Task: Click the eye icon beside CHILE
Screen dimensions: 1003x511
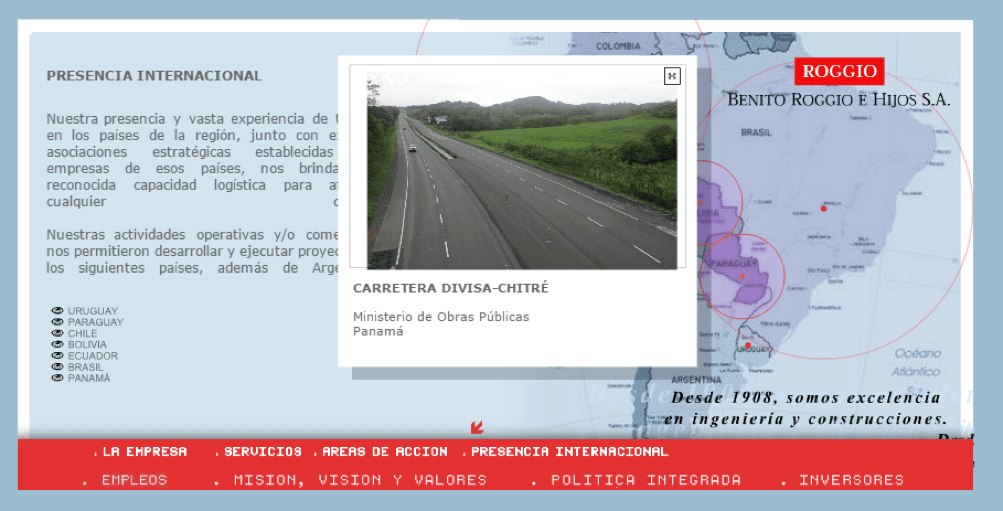Action: click(x=58, y=333)
